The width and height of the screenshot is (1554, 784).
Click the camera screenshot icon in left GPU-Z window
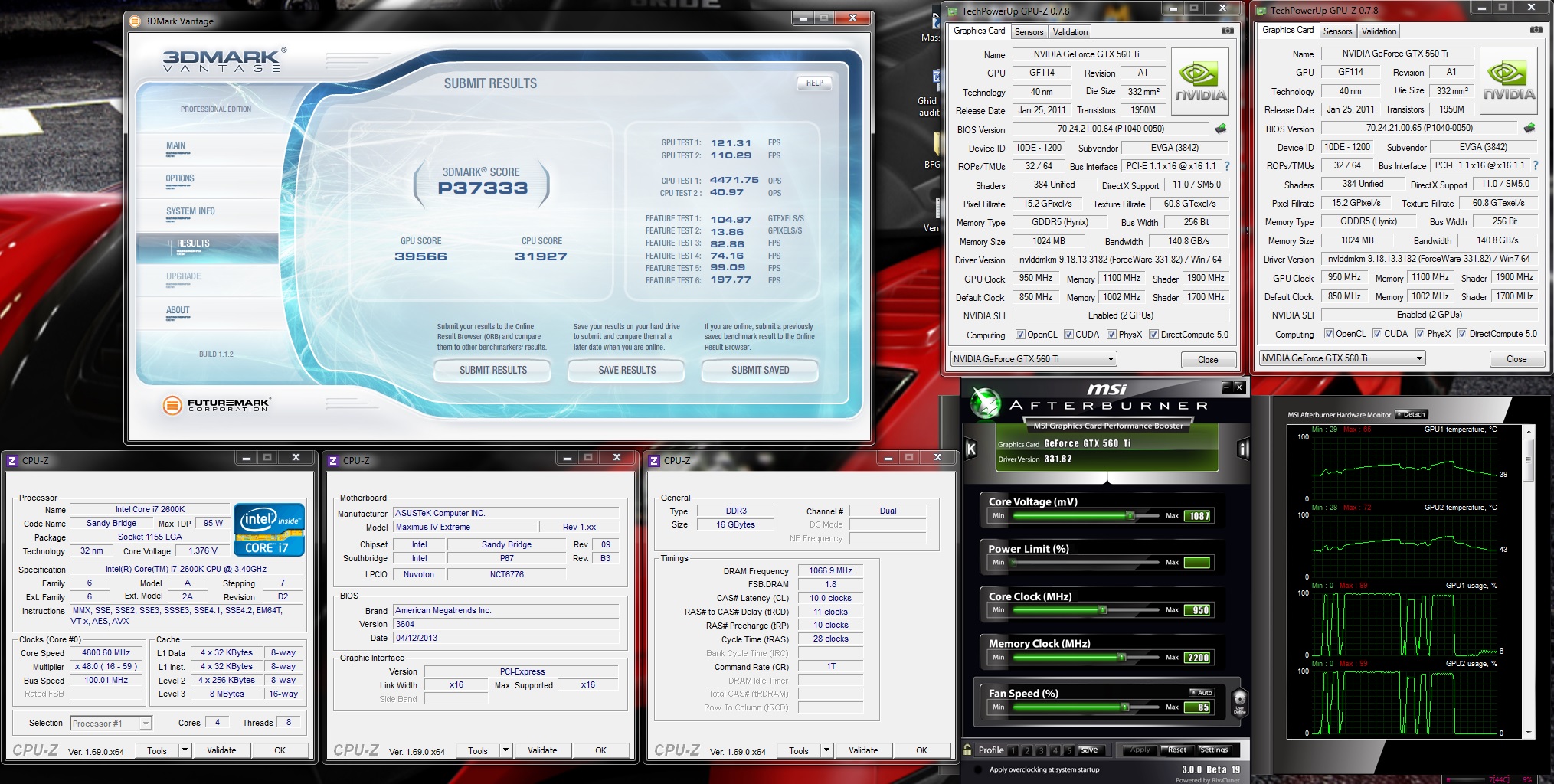(1228, 31)
